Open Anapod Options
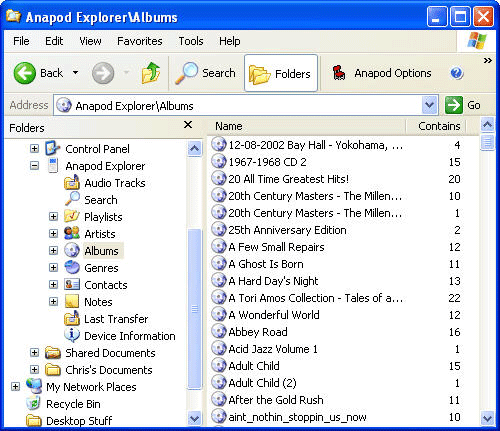This screenshot has height=431, width=500. point(382,73)
